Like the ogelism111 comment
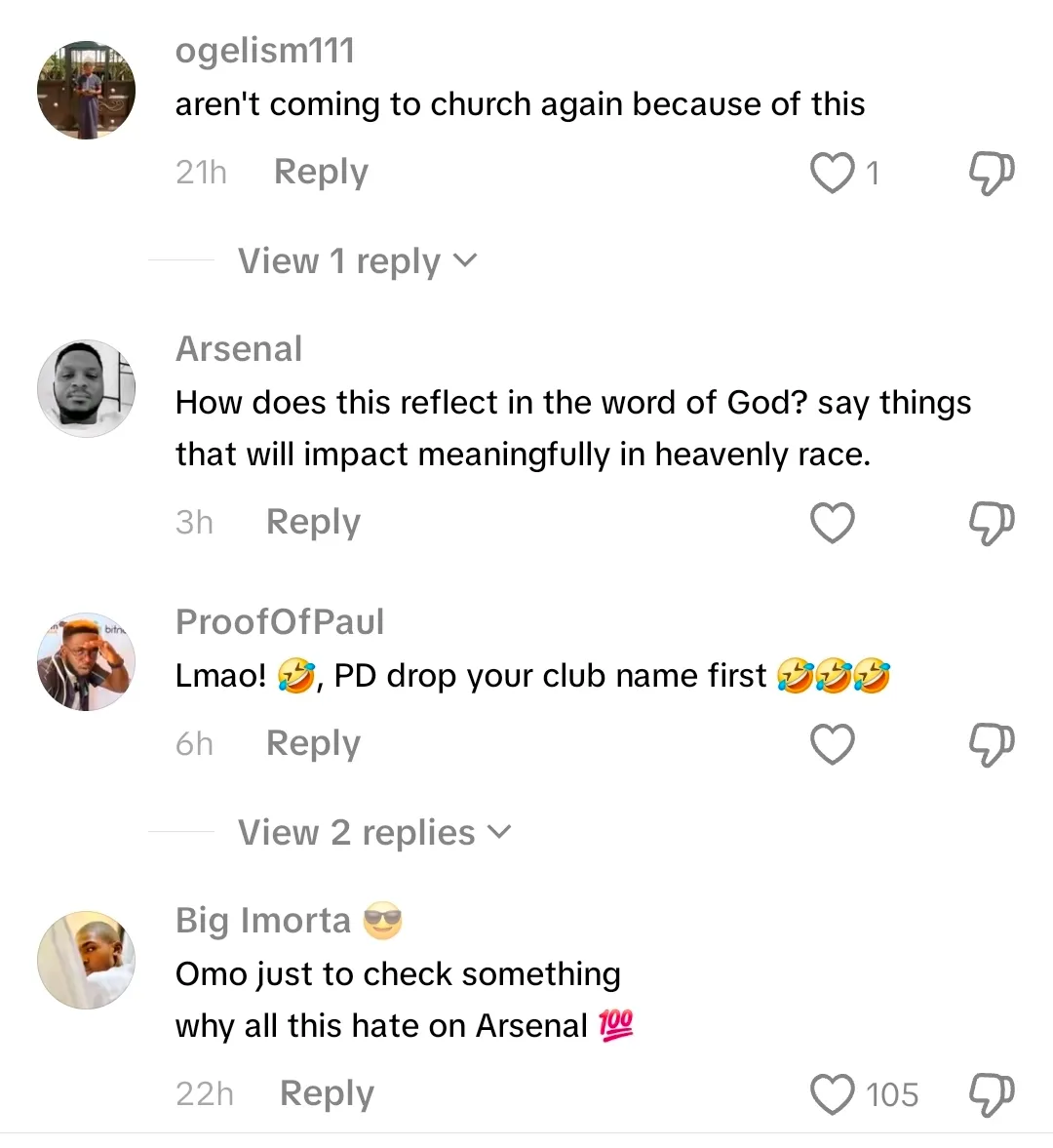 tap(833, 173)
